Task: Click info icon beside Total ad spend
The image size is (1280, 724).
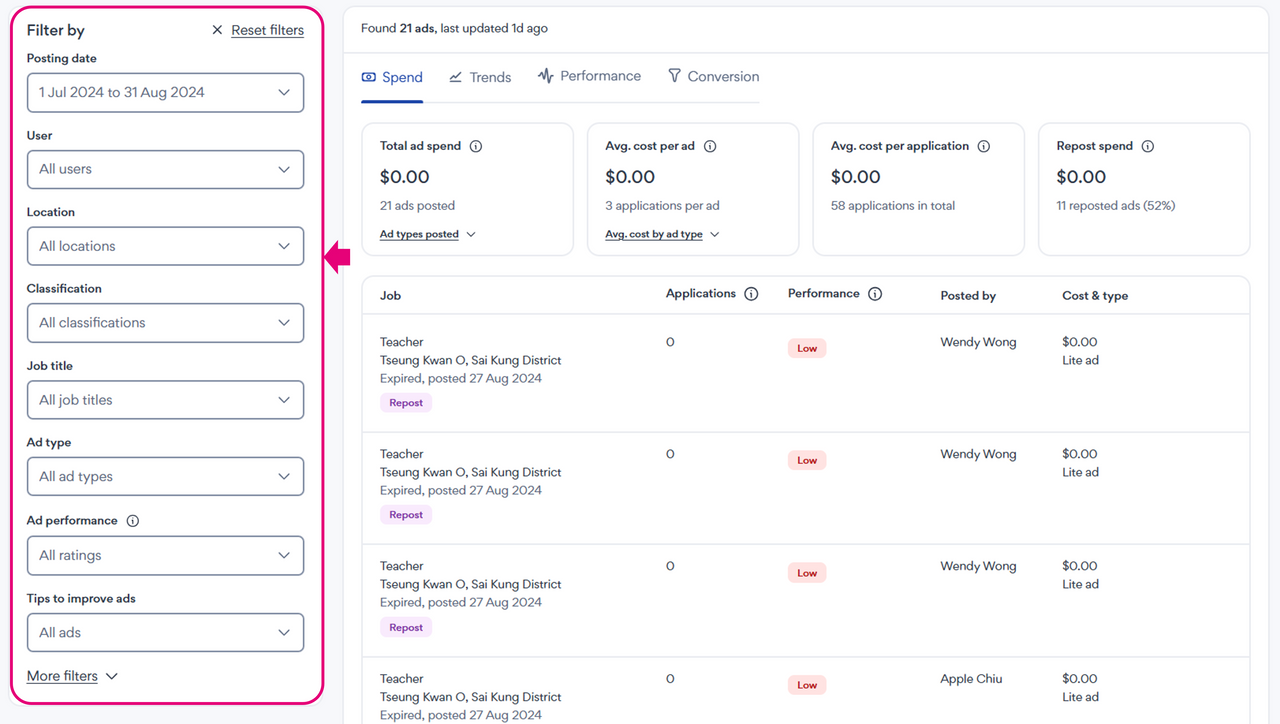Action: [476, 146]
